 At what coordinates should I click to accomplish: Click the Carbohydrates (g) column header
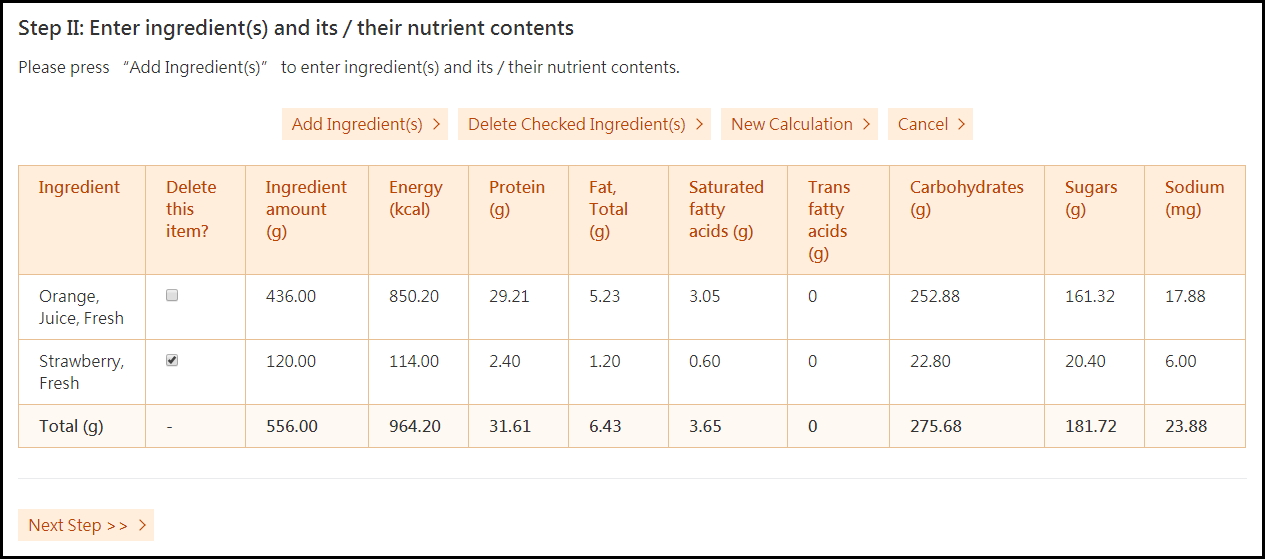966,198
